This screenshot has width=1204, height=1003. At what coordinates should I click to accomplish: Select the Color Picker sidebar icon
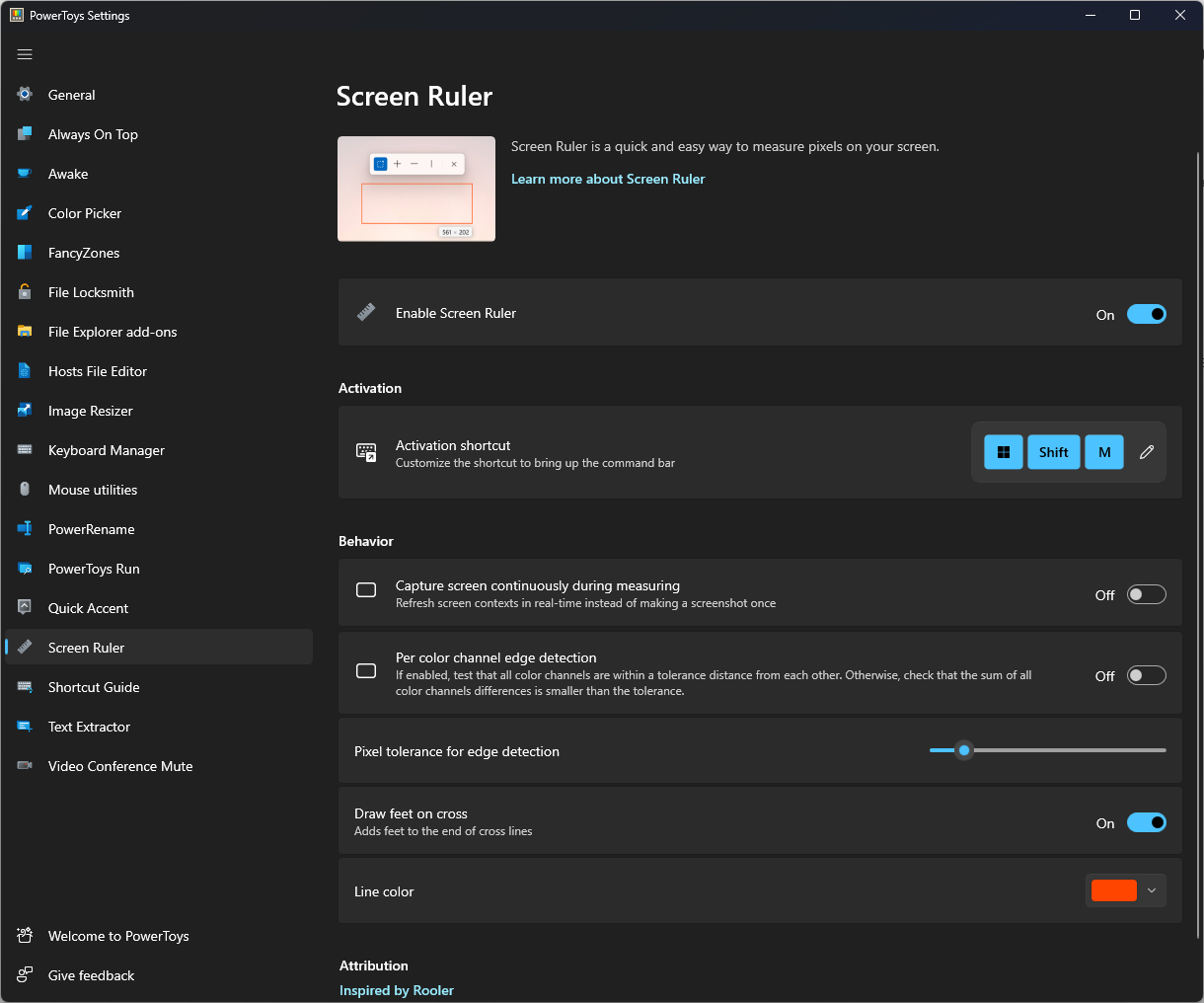pos(23,213)
